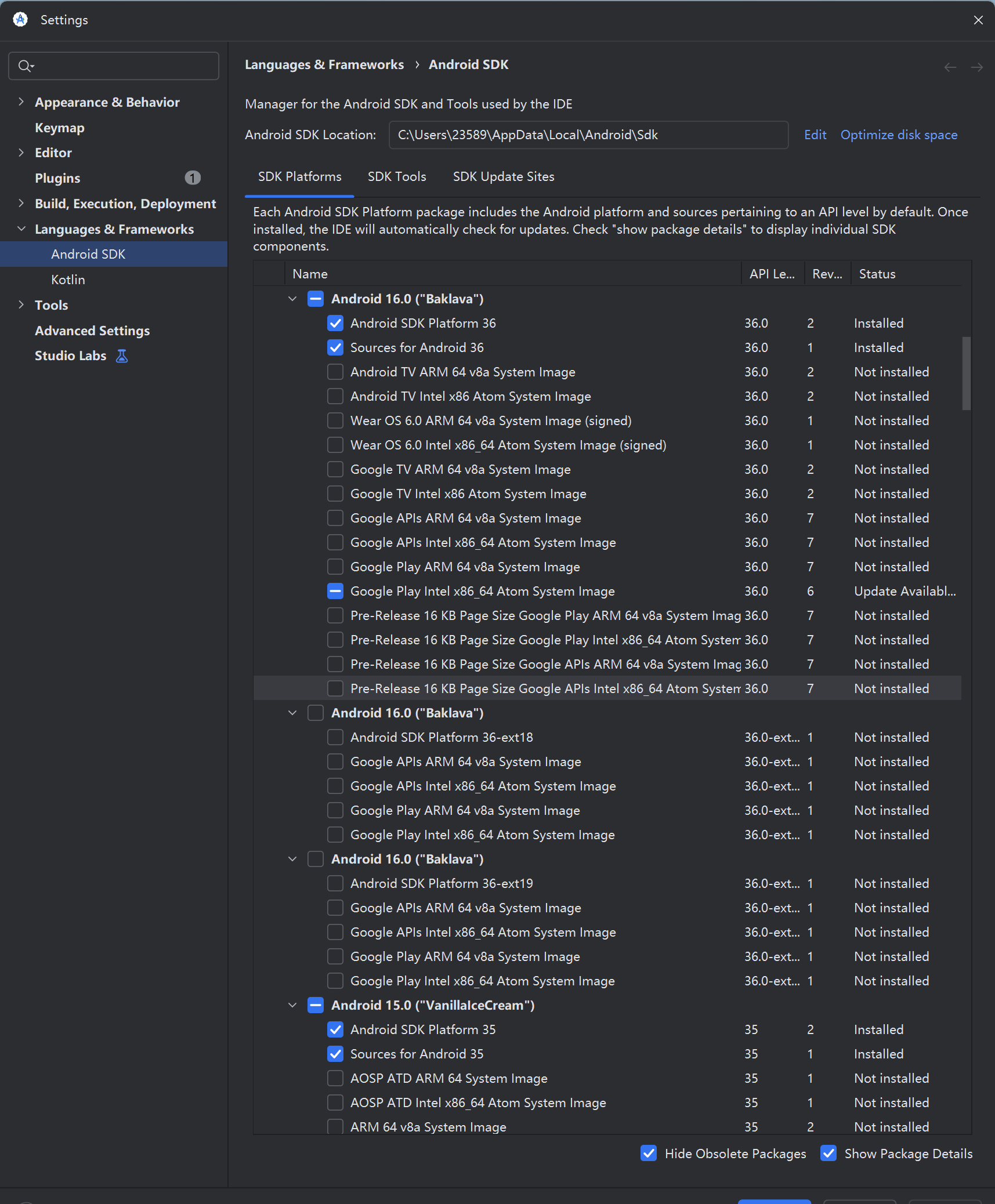Click the Android Studio logo icon

pyautogui.click(x=21, y=20)
